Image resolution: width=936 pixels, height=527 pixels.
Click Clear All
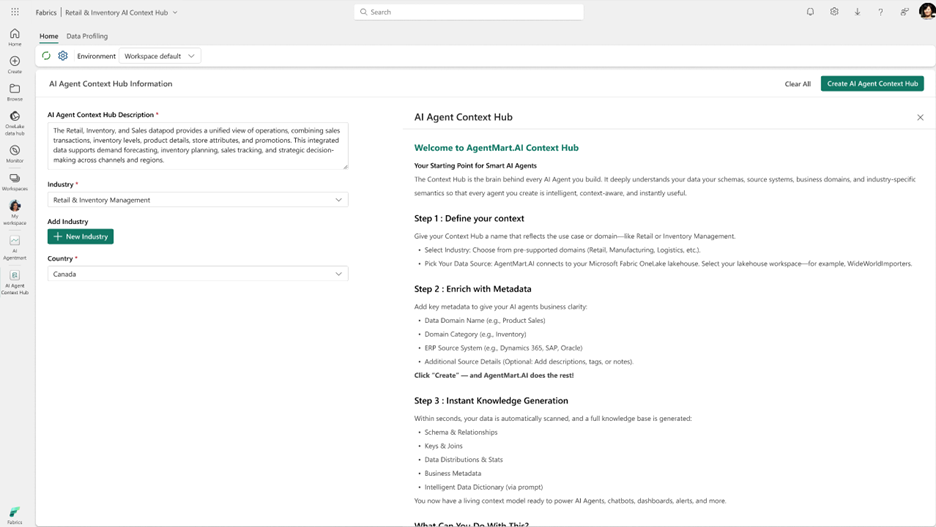(798, 84)
